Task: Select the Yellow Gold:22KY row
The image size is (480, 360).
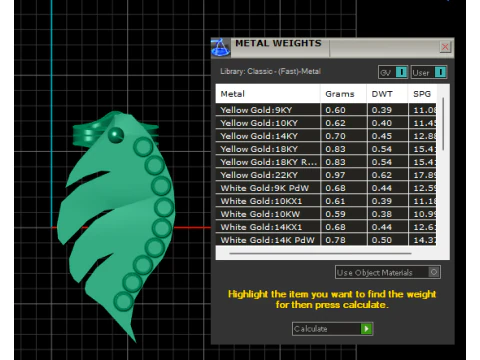Action: pyautogui.click(x=326, y=175)
